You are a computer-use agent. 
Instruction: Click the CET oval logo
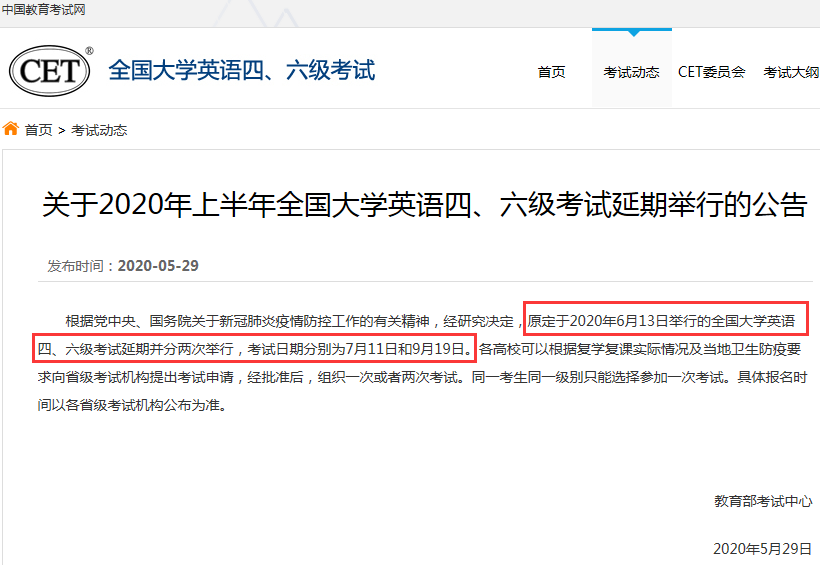point(48,71)
